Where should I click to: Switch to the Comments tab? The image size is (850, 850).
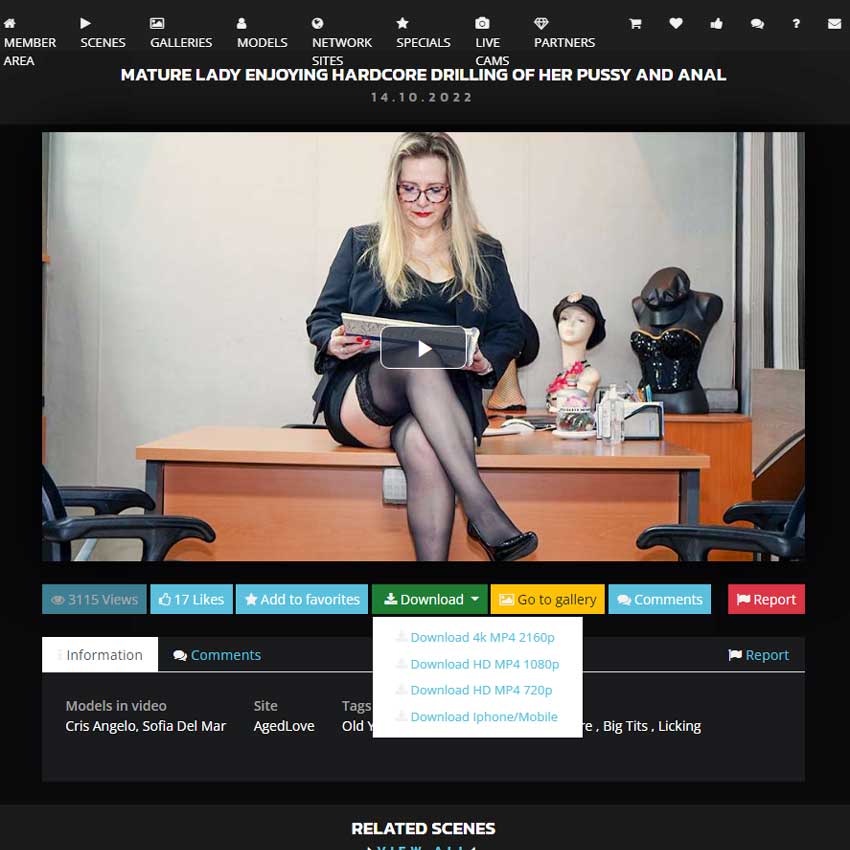pyautogui.click(x=217, y=655)
